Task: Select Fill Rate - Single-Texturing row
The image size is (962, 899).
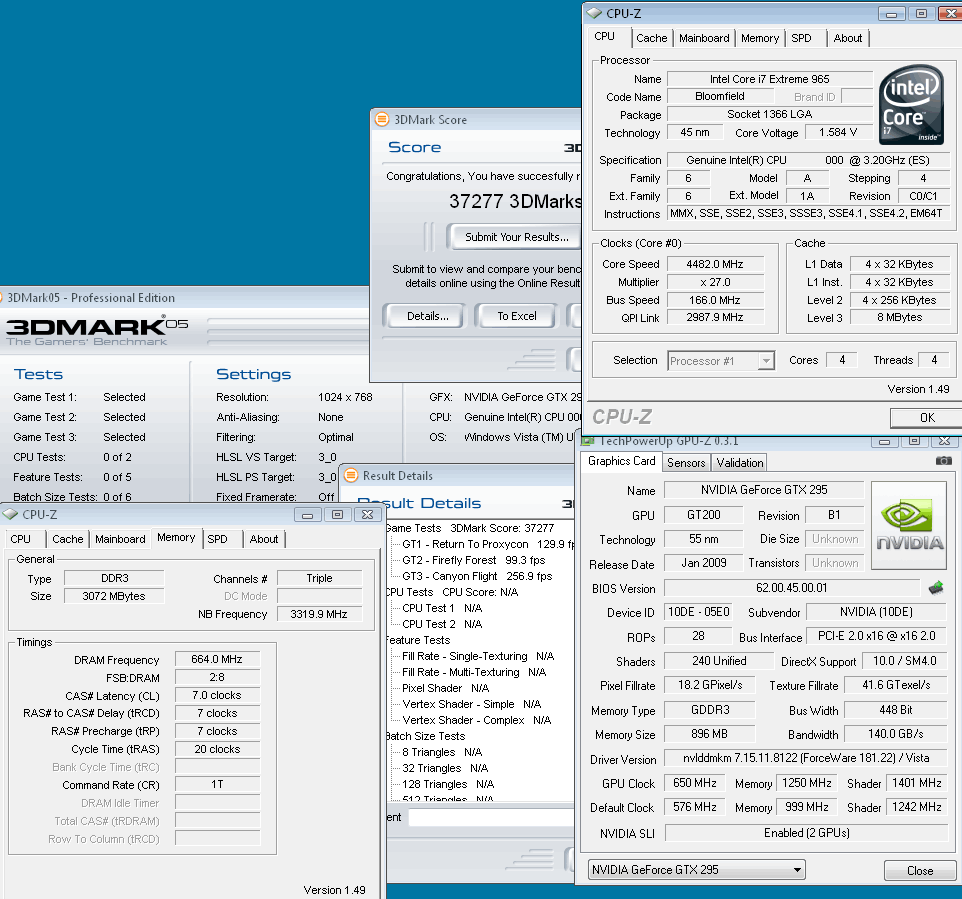Action: pyautogui.click(x=478, y=655)
